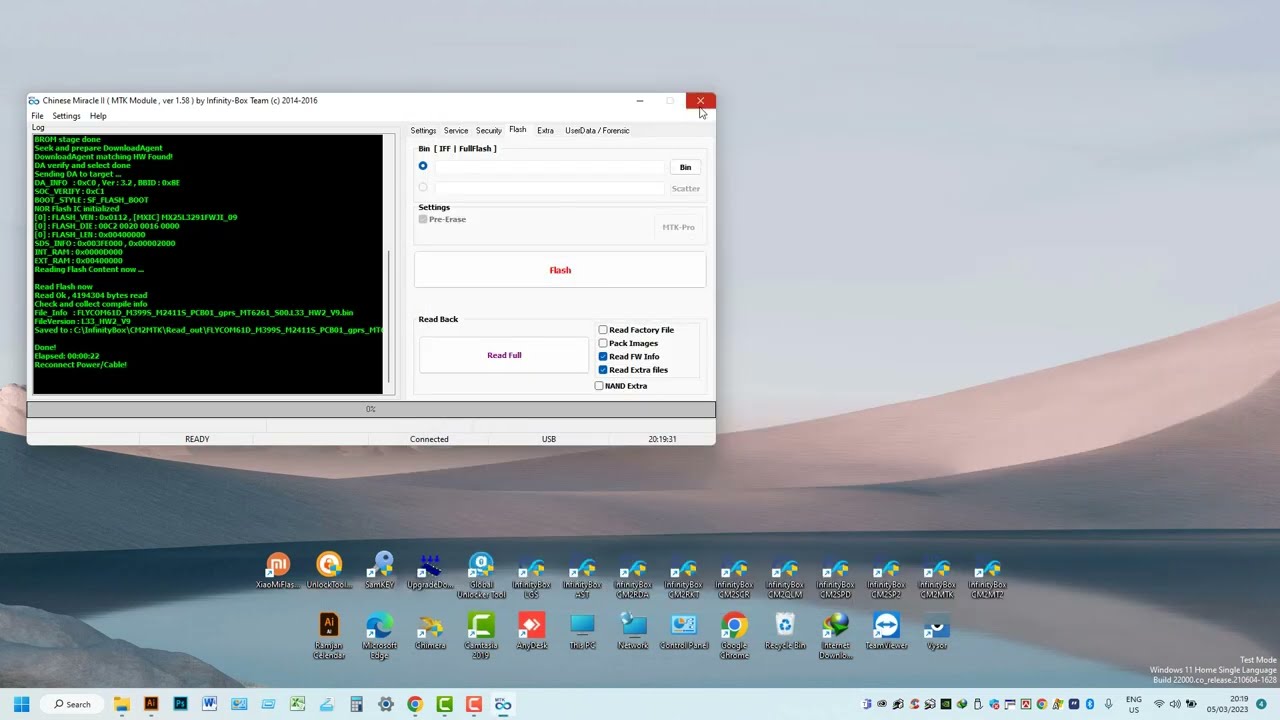Viewport: 1280px width, 720px height.
Task: Click the log panel vertical scrollbar
Action: 390,265
